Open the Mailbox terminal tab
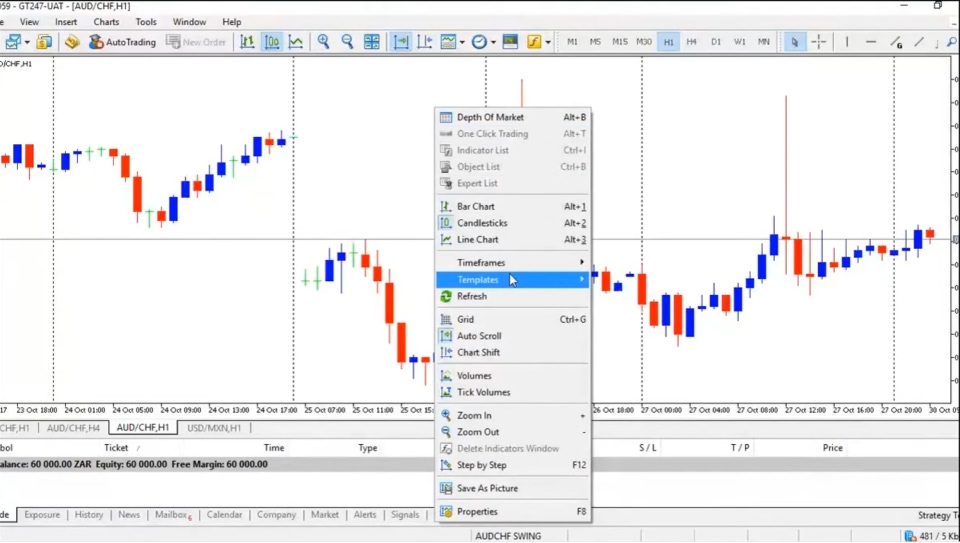This screenshot has height=543, width=960. point(173,515)
